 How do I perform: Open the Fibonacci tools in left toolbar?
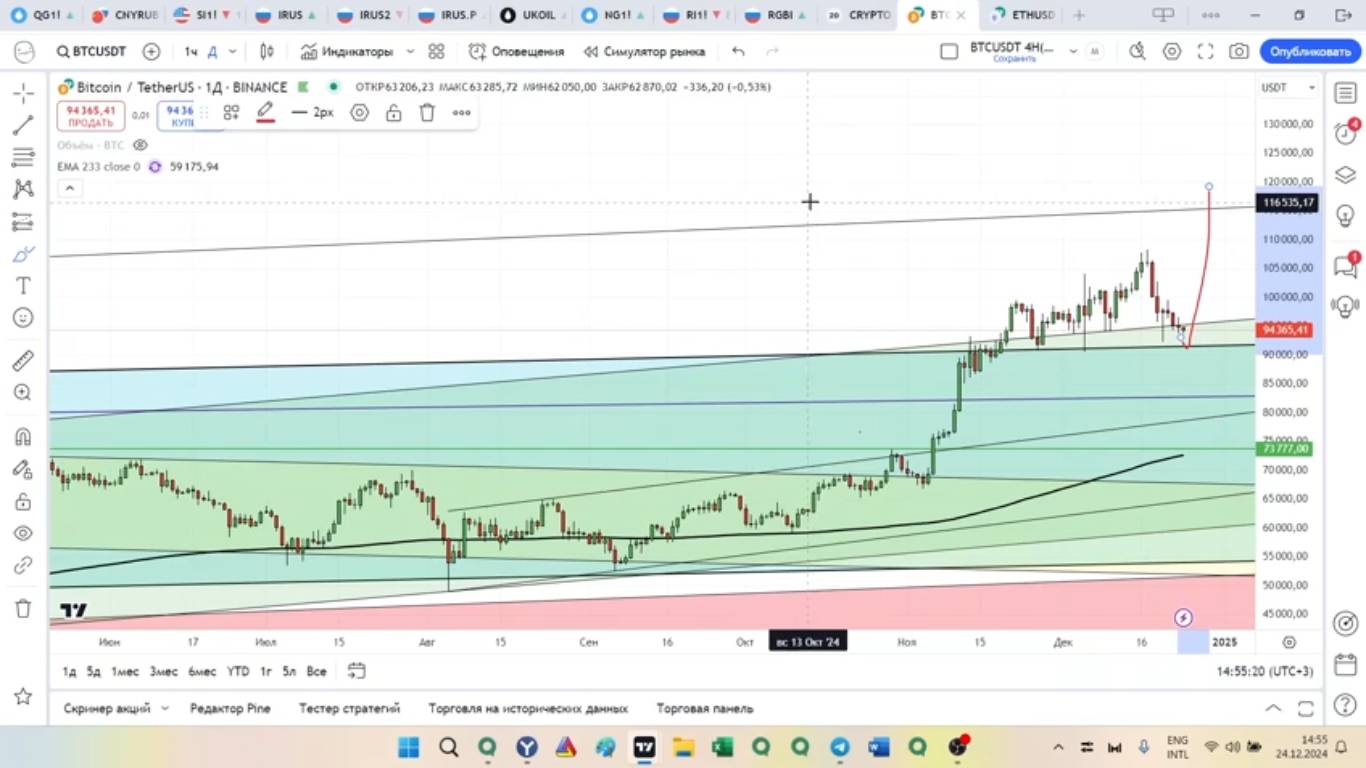[x=23, y=157]
